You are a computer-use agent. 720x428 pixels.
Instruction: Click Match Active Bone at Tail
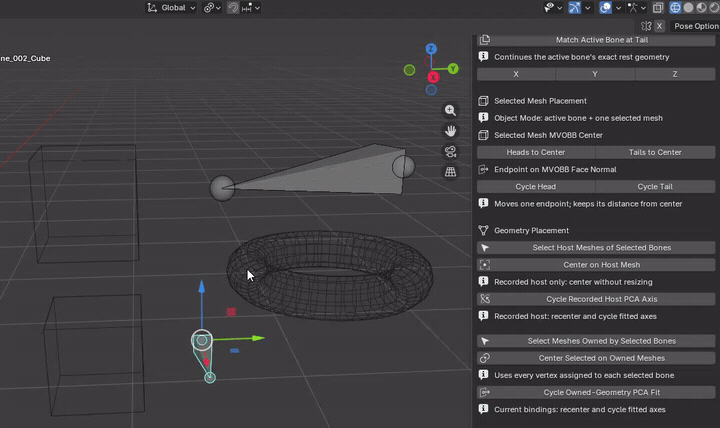click(596, 40)
